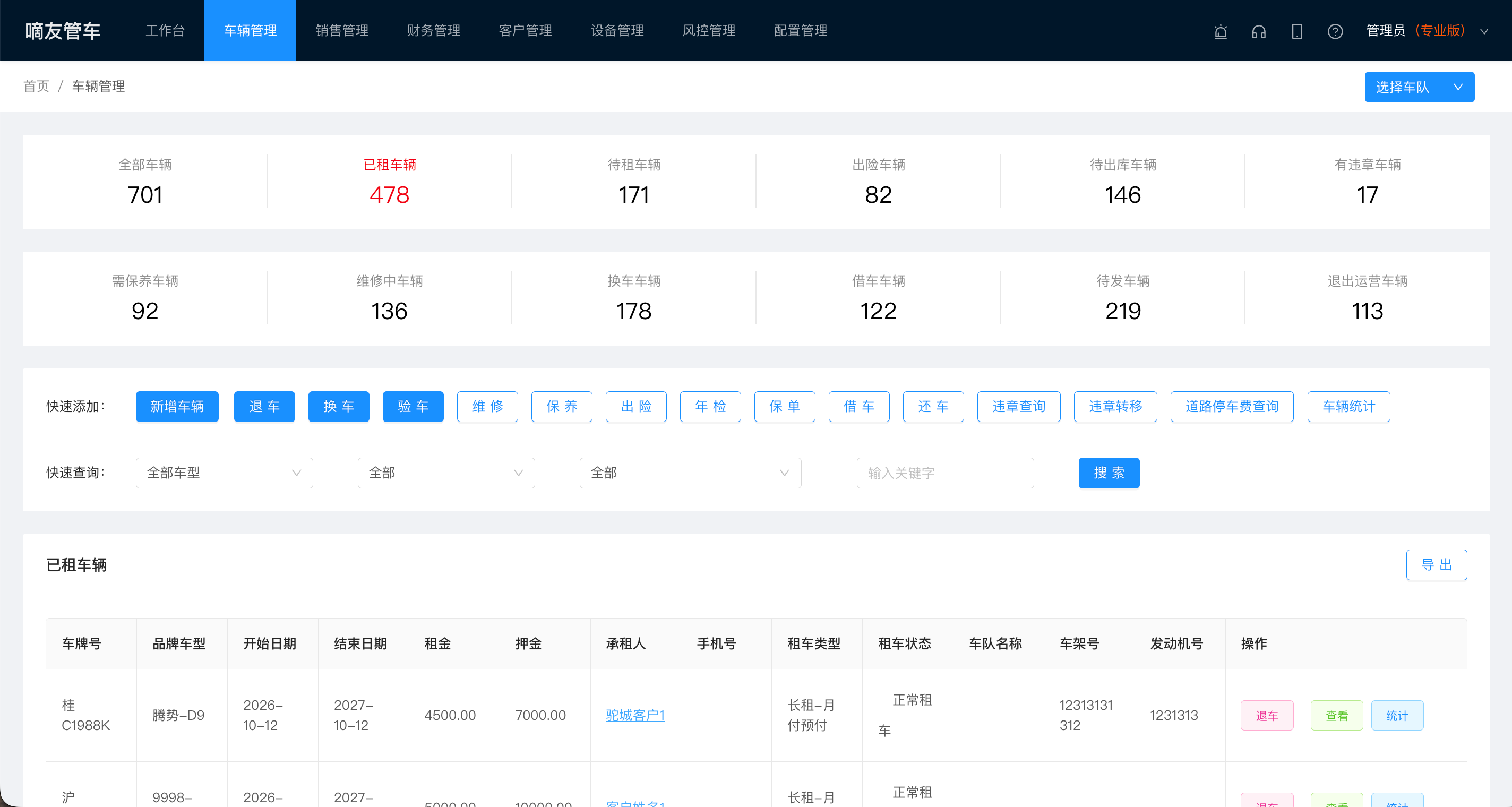Open the 违章查询 button

coord(1018,406)
